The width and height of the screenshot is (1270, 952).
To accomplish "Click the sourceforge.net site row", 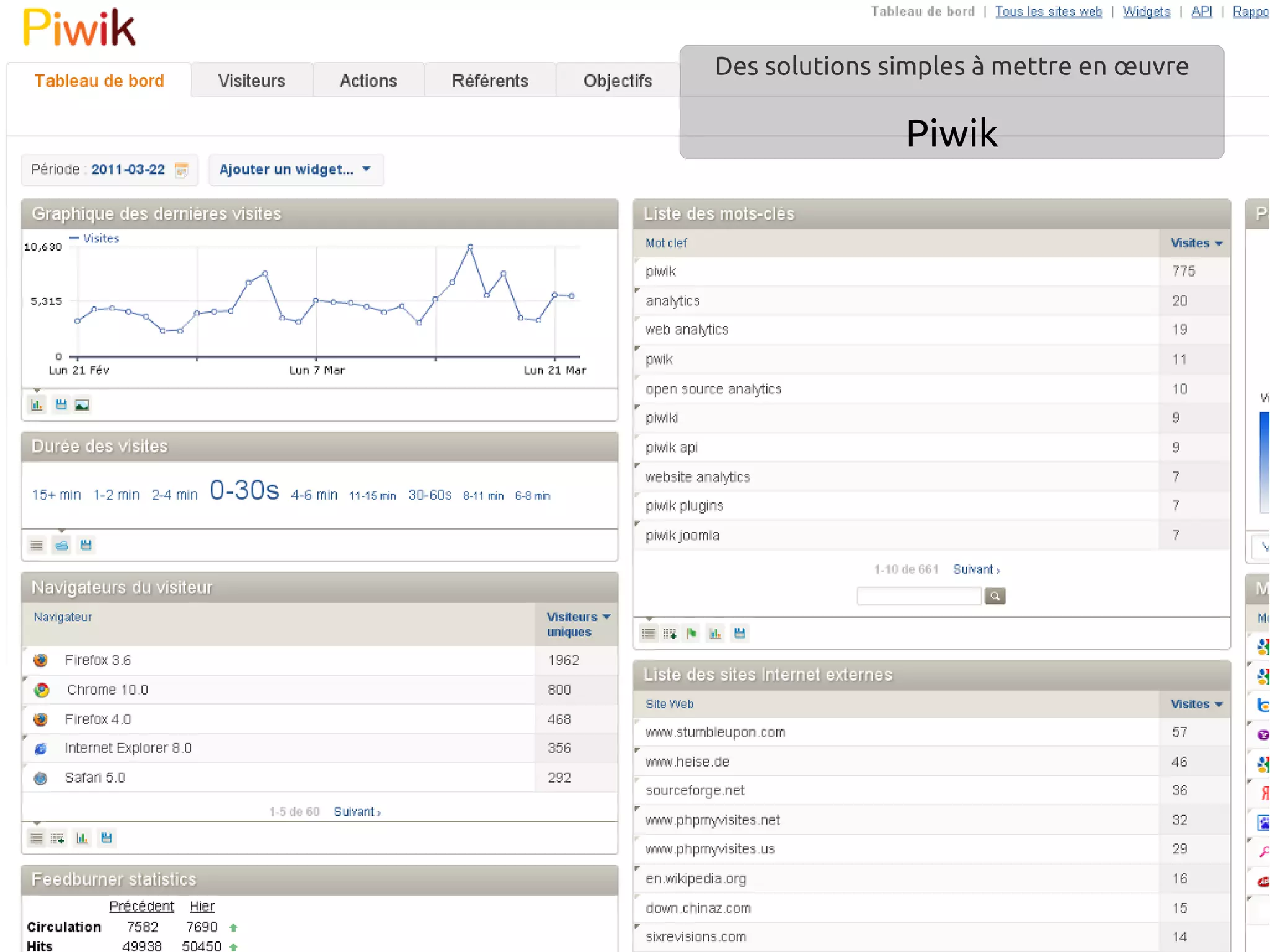I will 931,791.
